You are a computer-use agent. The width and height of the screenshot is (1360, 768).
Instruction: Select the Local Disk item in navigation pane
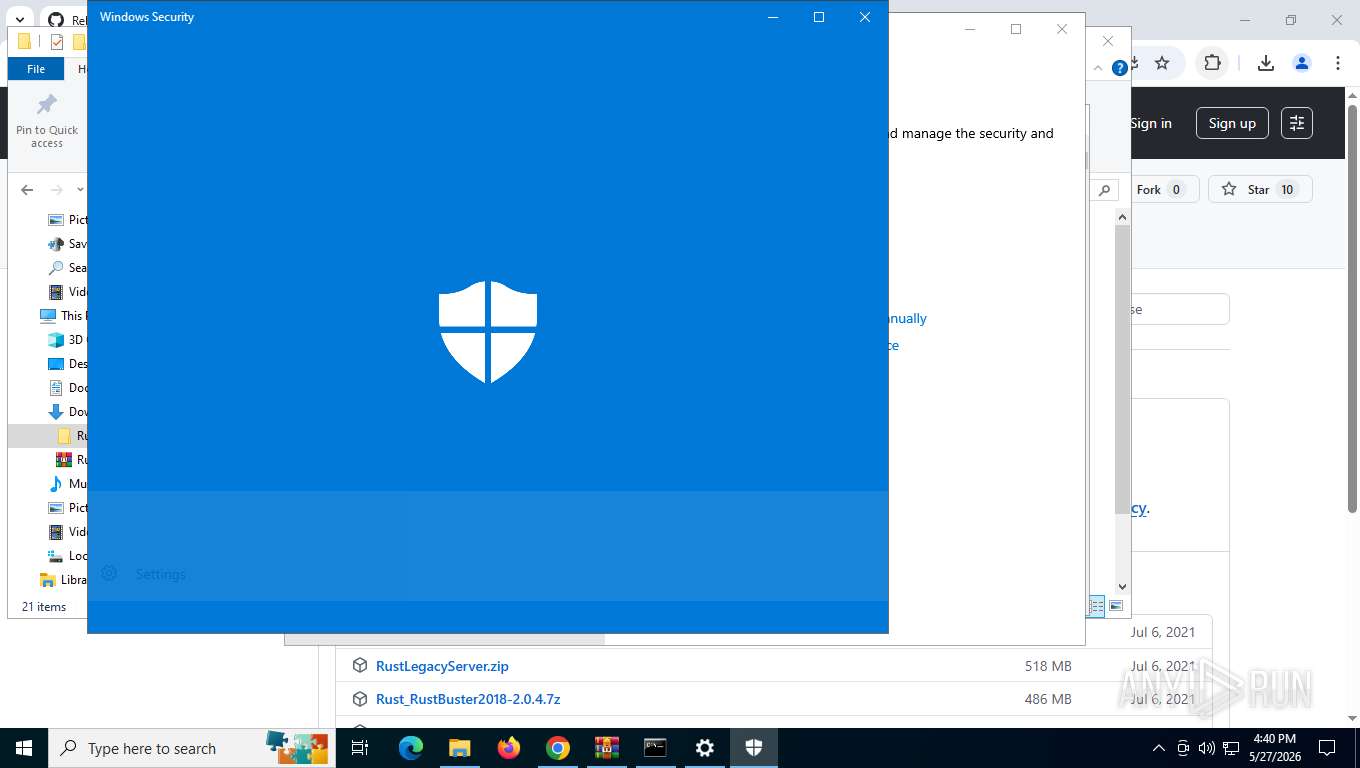point(68,555)
